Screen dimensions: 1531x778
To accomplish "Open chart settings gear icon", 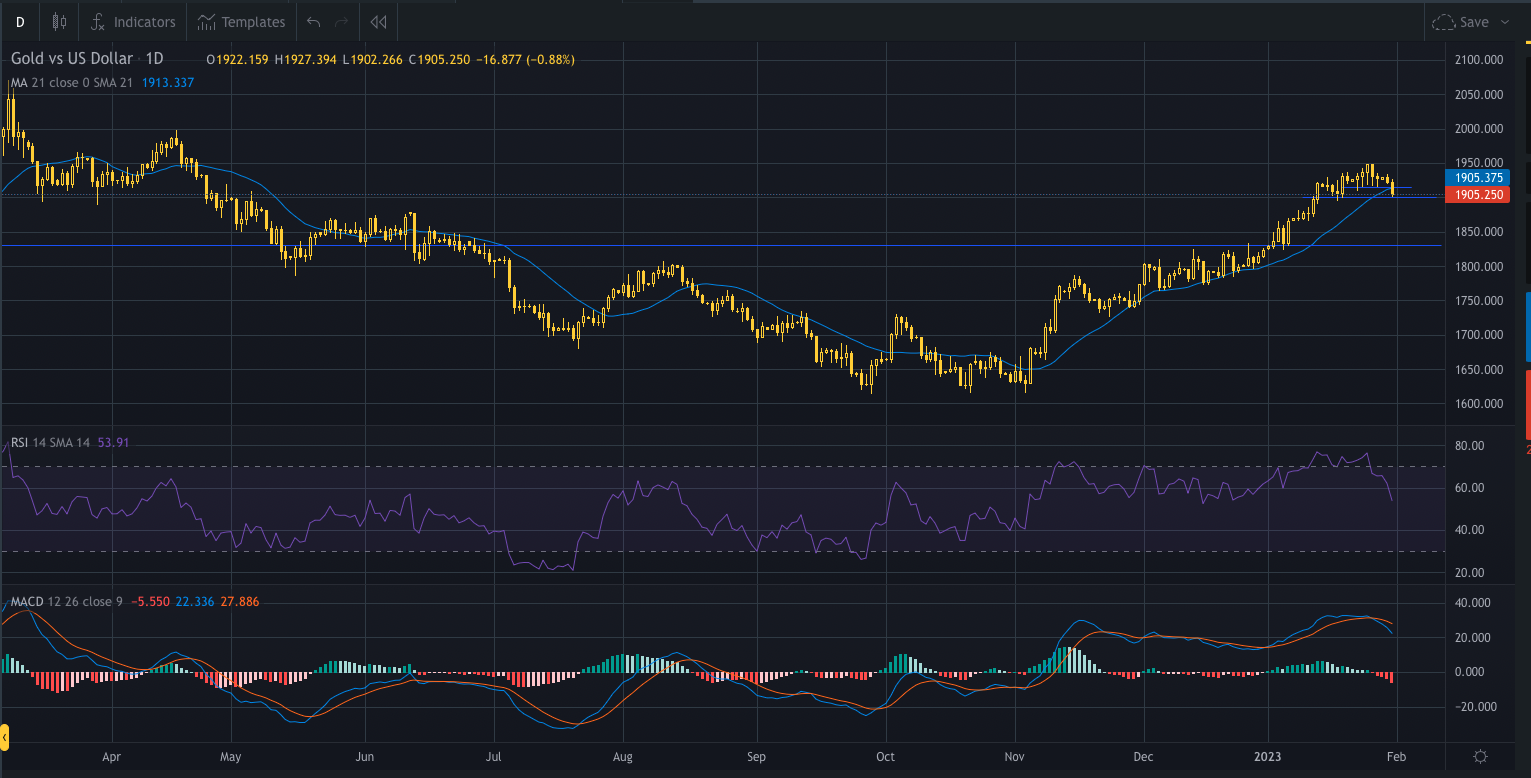I will click(1481, 756).
